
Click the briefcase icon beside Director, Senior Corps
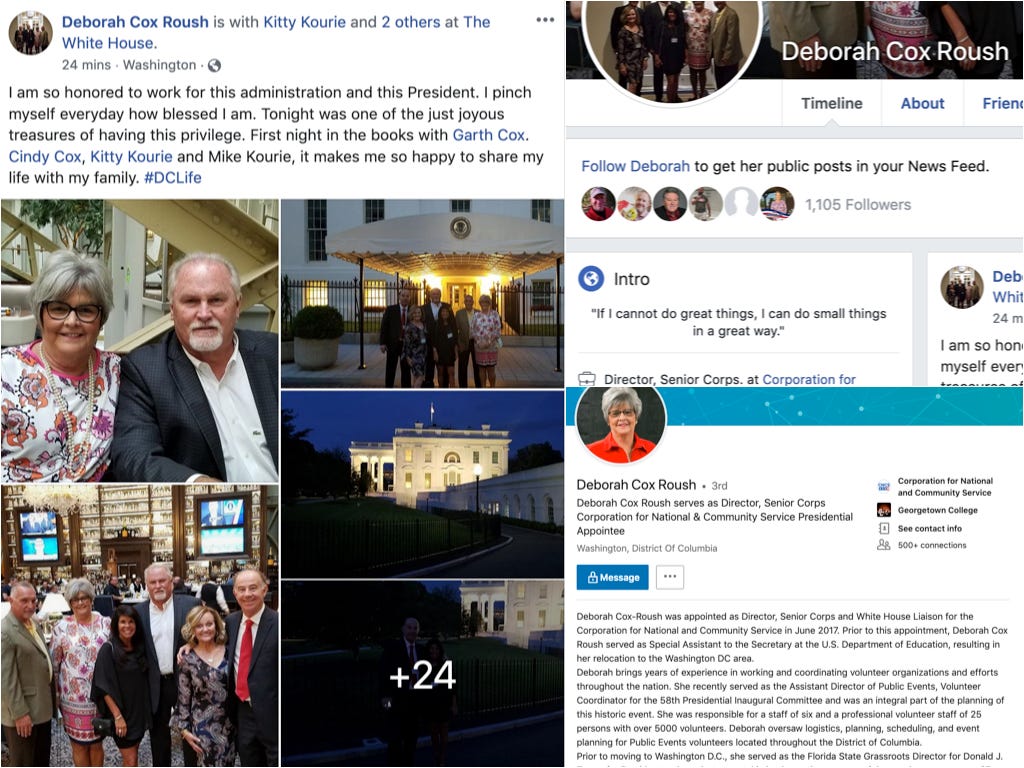coord(586,379)
